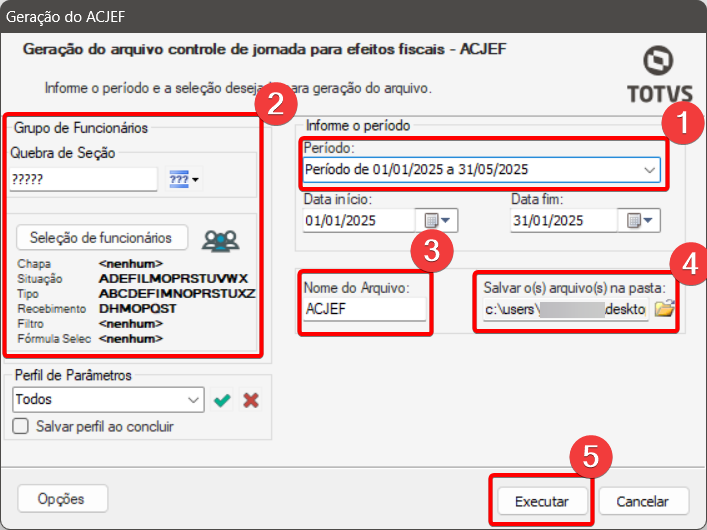Click the Situação value ADEFILMOPRSTUVWX
The image size is (707, 530).
(173, 279)
